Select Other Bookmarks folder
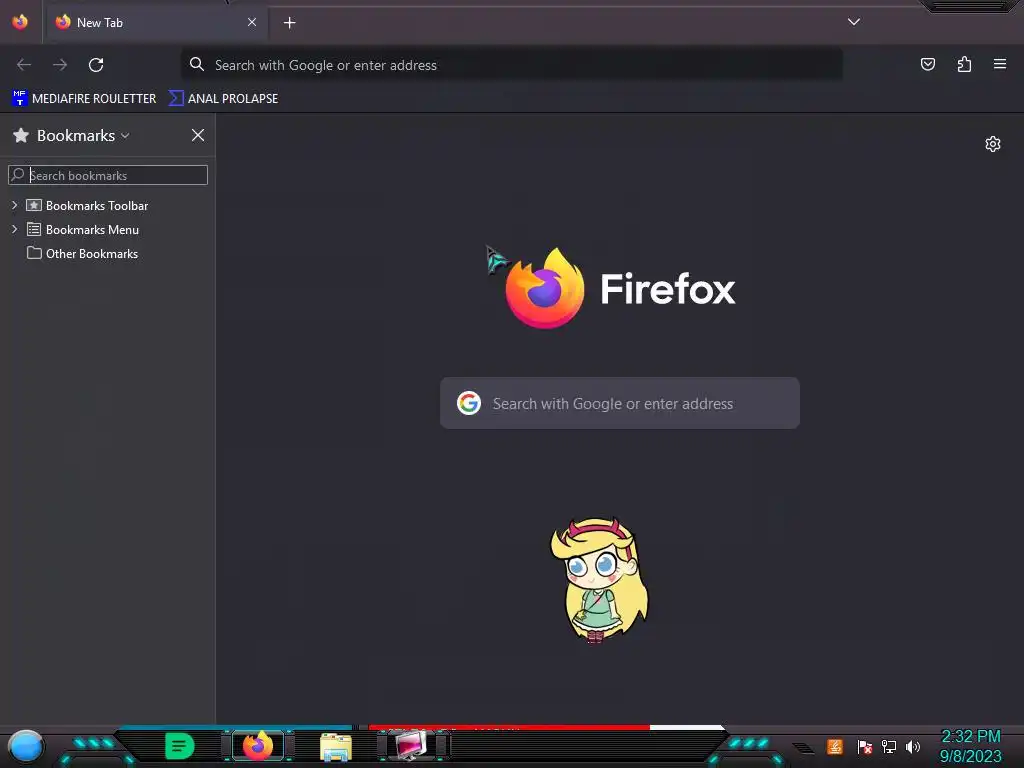This screenshot has height=768, width=1024. 82,253
